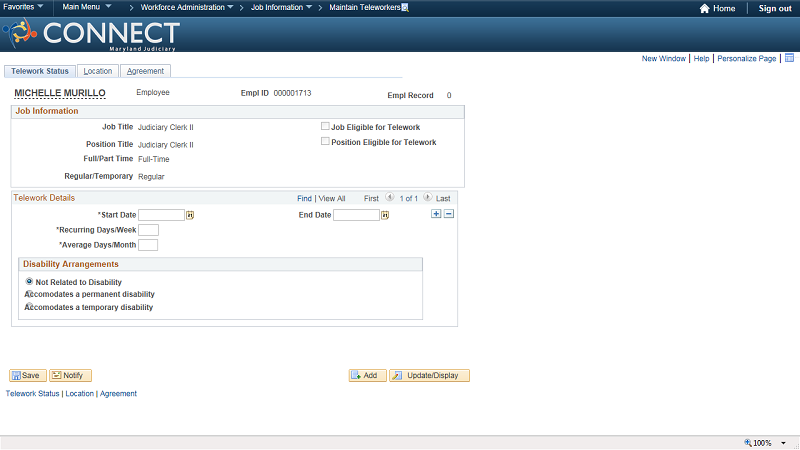Click View All in Telework Details
This screenshot has height=450, width=800.
332,198
